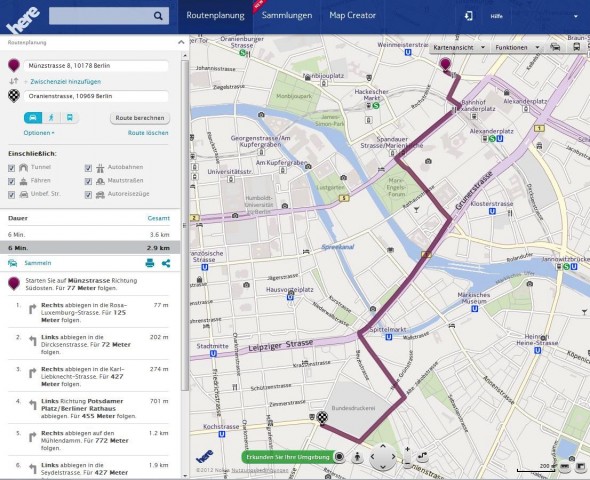Open the Kartenansicht dropdown

coord(459,47)
